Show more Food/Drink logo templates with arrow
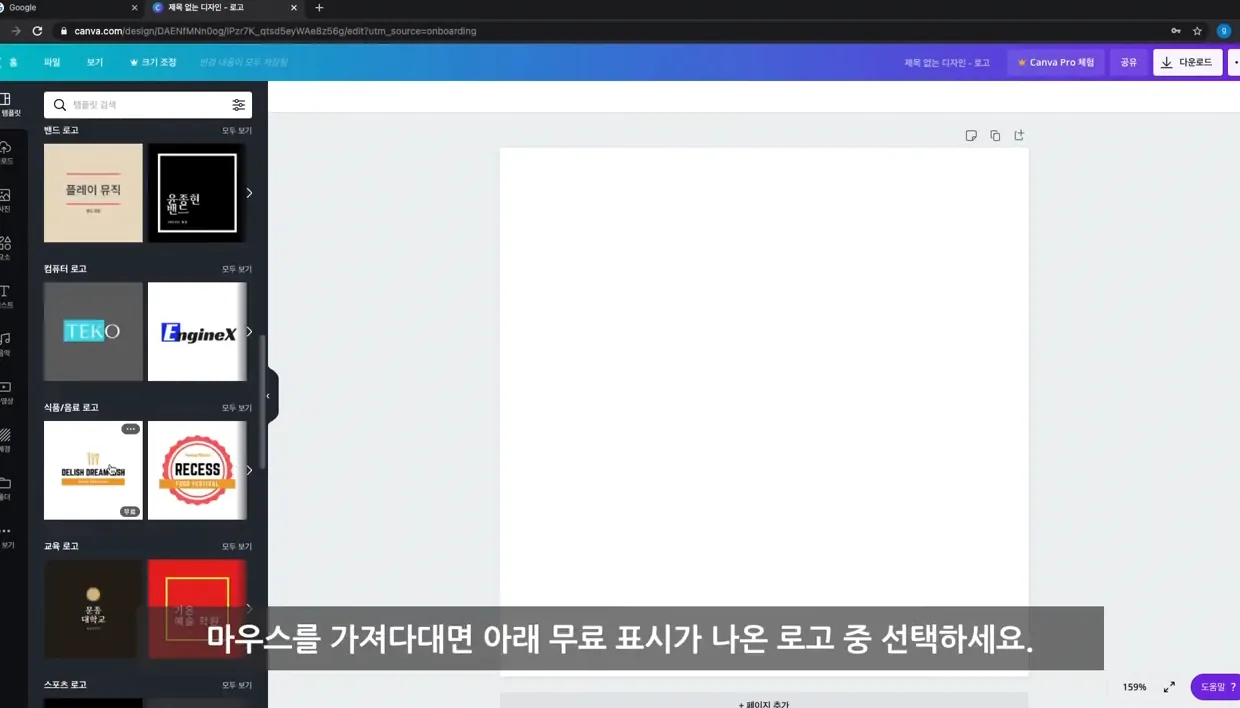The height and width of the screenshot is (708, 1240). tap(249, 470)
